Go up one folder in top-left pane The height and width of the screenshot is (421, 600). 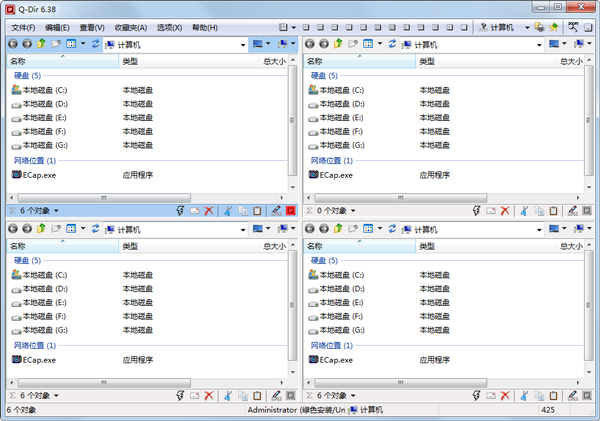[x=41, y=44]
